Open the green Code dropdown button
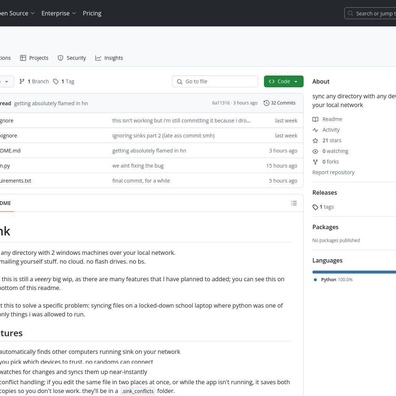The height and width of the screenshot is (396, 396). click(284, 81)
